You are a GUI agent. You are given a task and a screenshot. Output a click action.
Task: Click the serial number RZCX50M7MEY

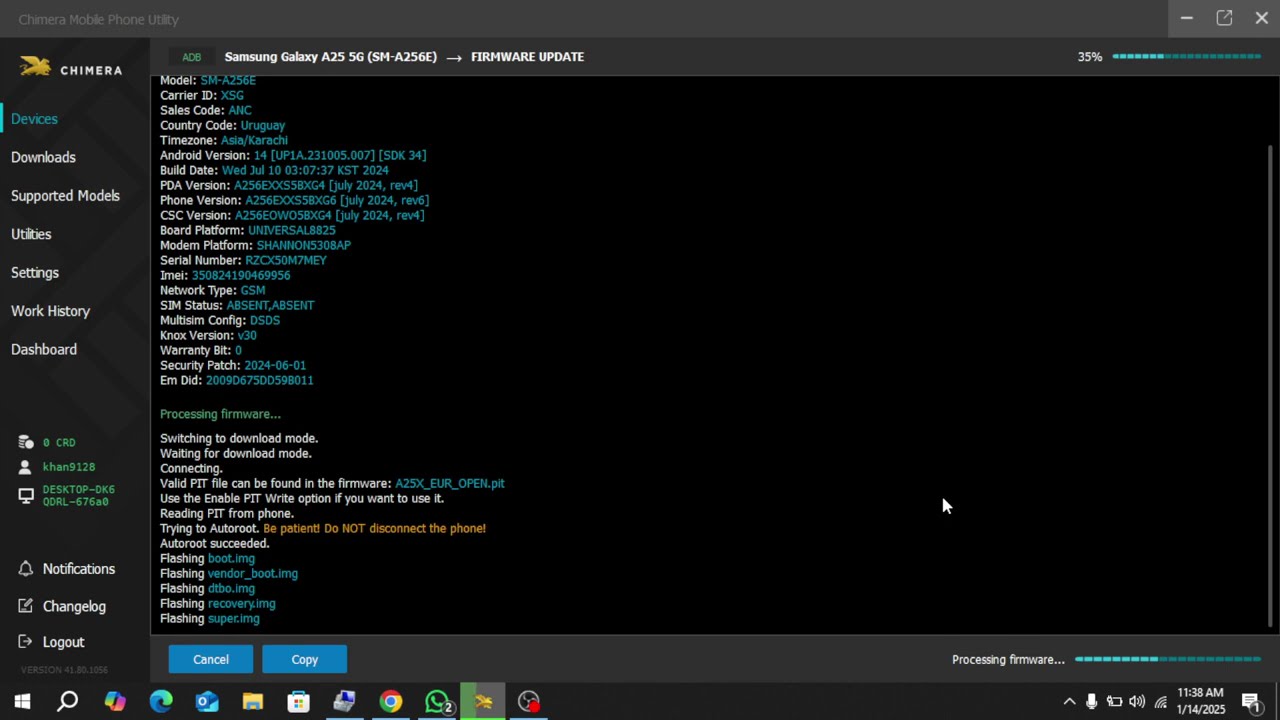coord(286,260)
